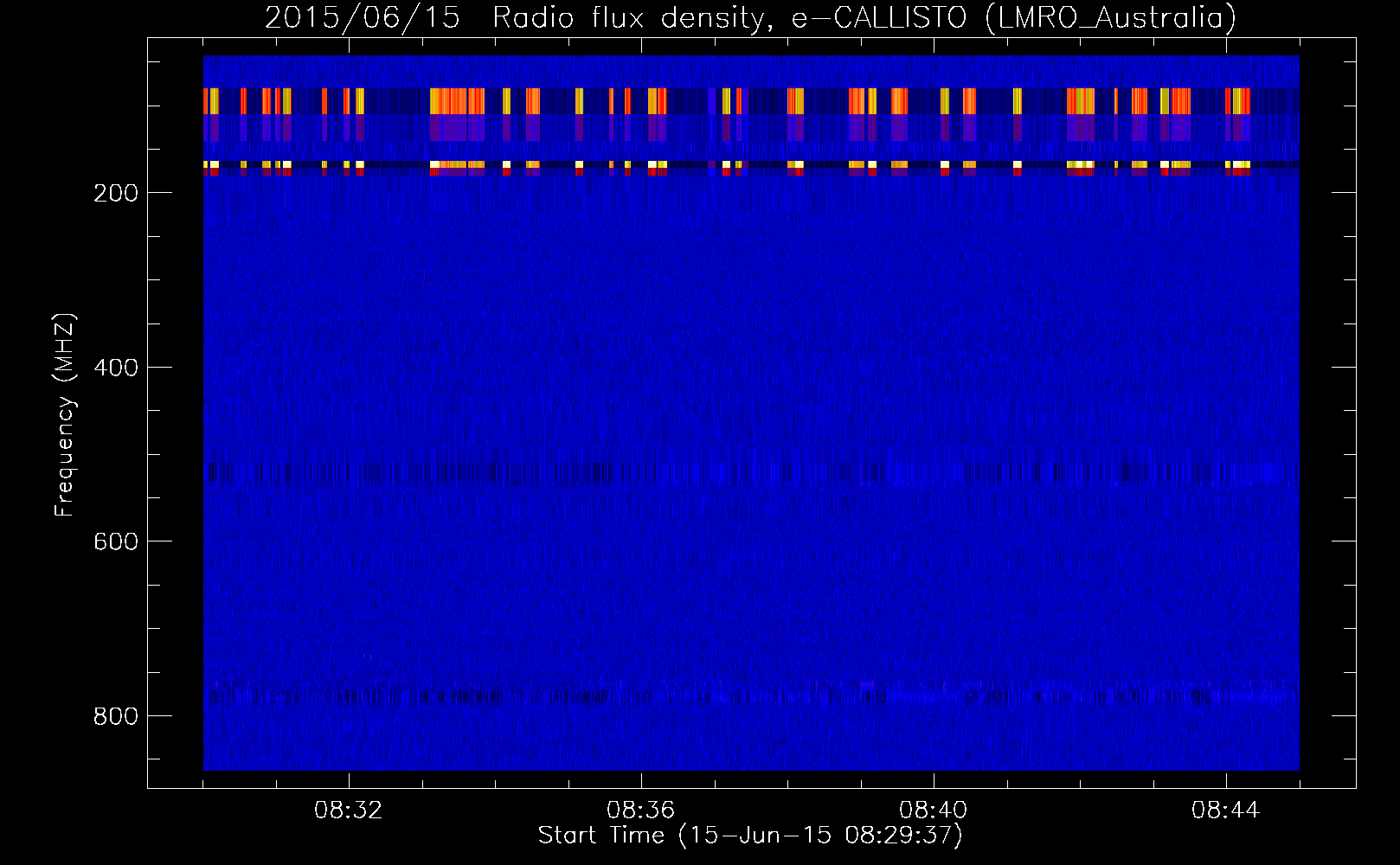This screenshot has width=1400, height=865.
Task: Click the 08:44 time tick label
Action: point(1226,811)
